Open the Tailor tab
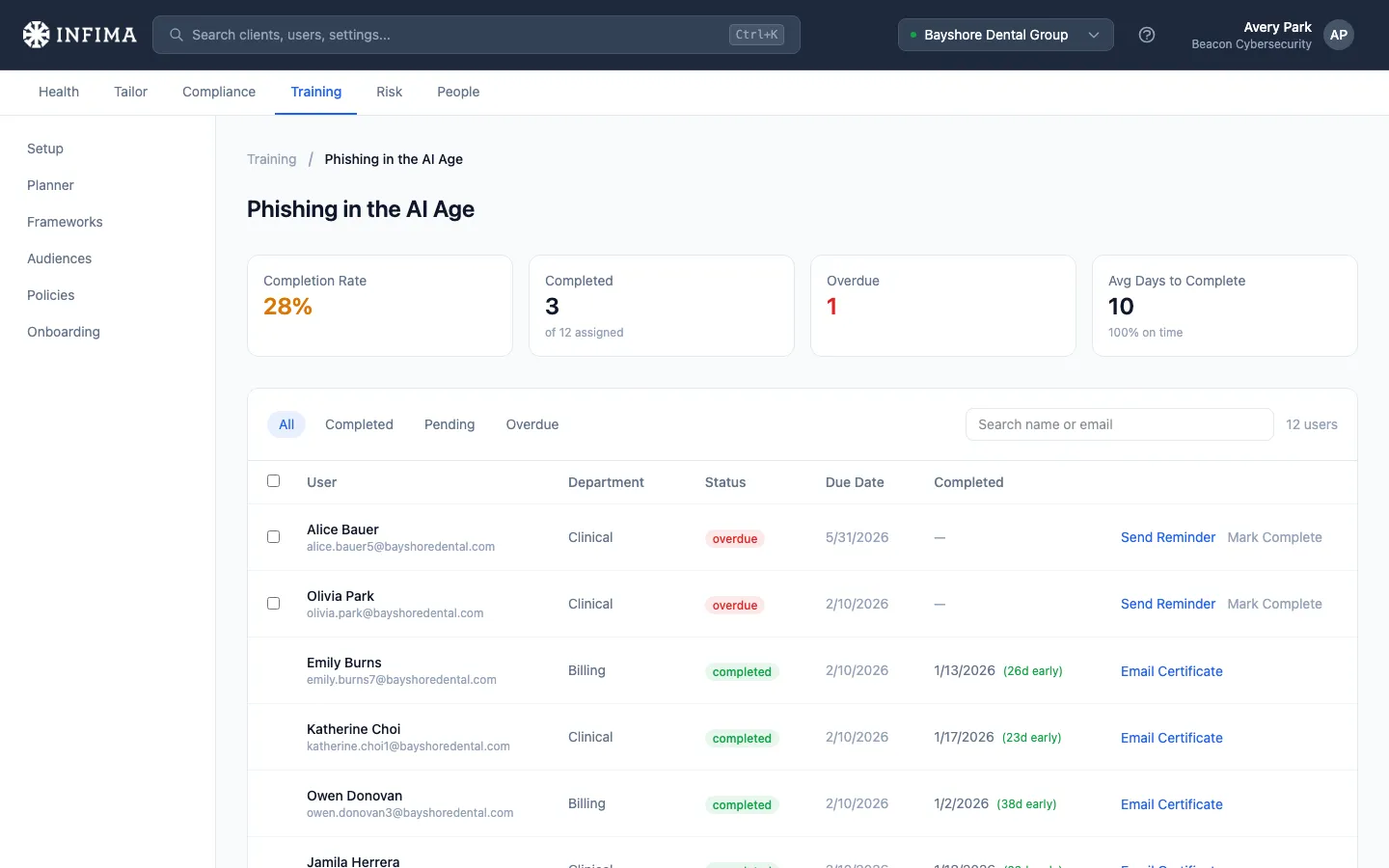Screen dimensions: 1389x868 tap(131, 92)
